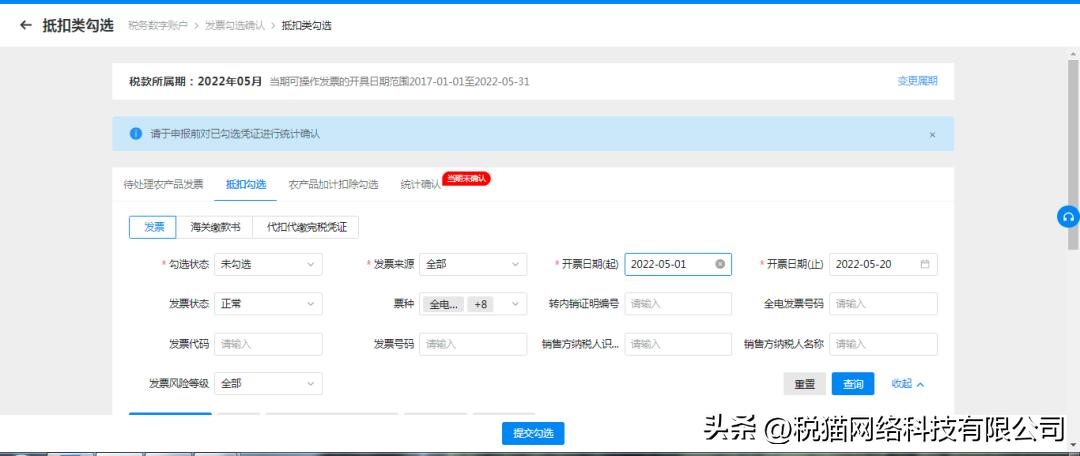Click the 税款所属期：2022年05月 text
The width and height of the screenshot is (1080, 456).
click(x=196, y=81)
